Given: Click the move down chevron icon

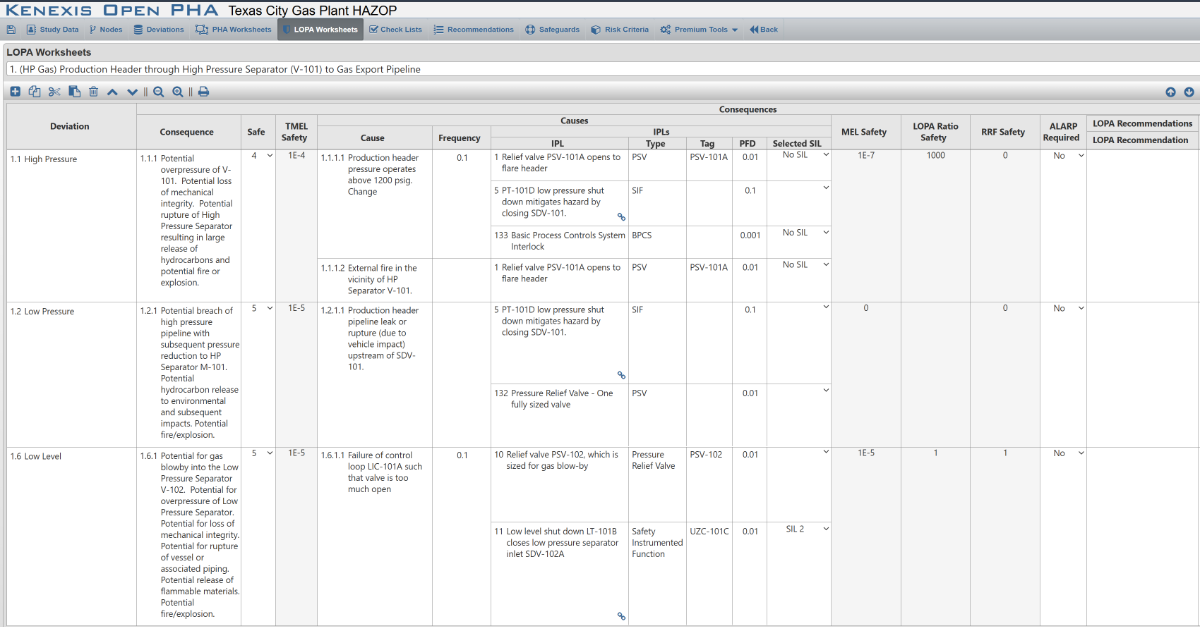Looking at the screenshot, I should [131, 92].
